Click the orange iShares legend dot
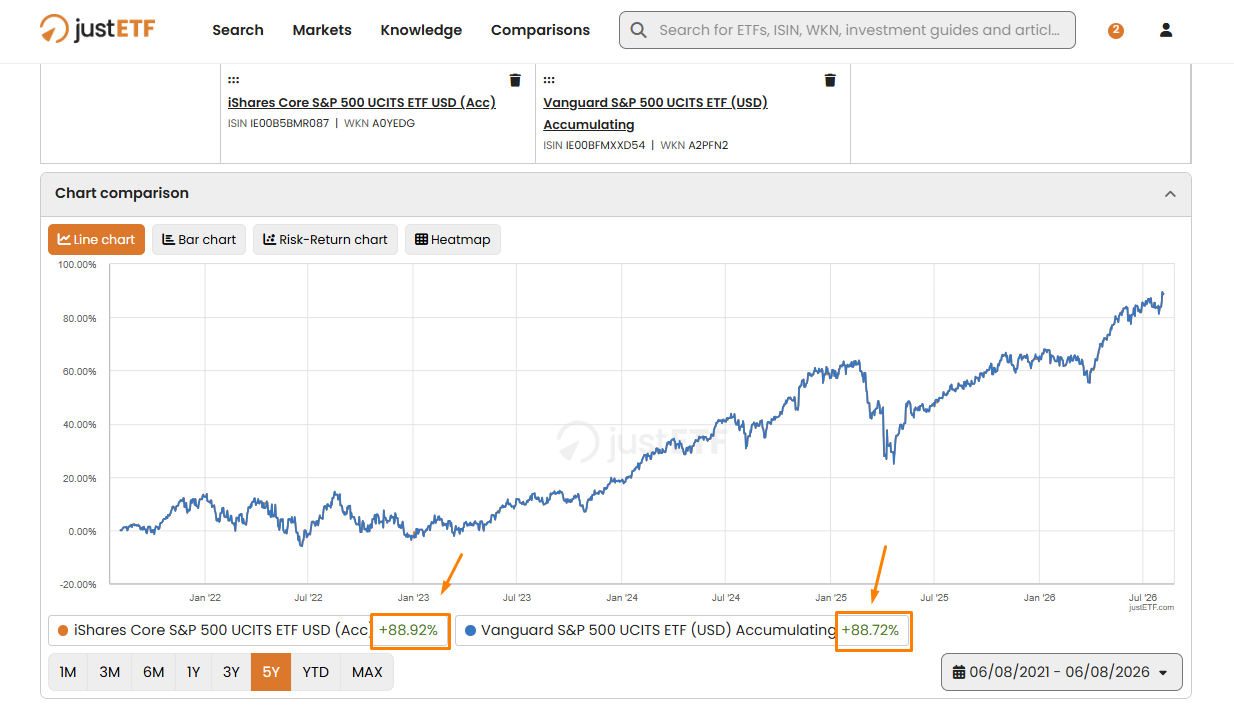1234x707 pixels. 63,630
